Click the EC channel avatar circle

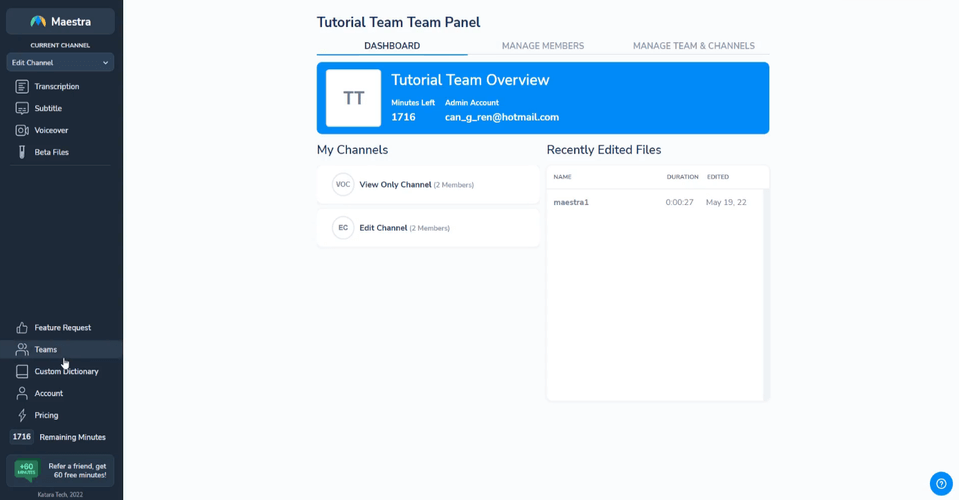click(x=343, y=228)
